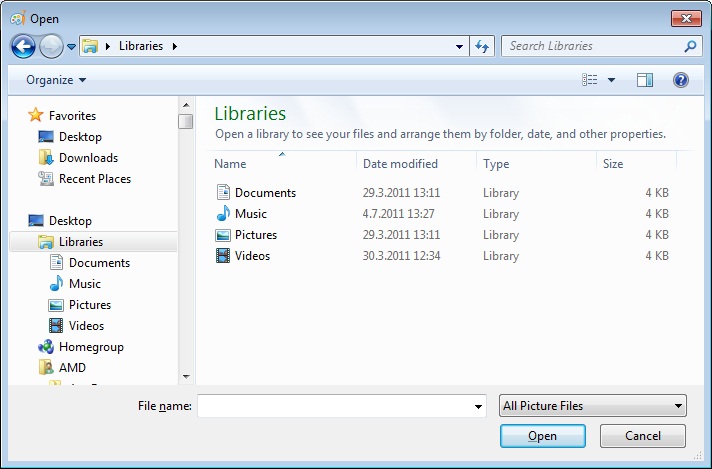Click the Cancel button
The image size is (712, 469).
click(x=642, y=436)
